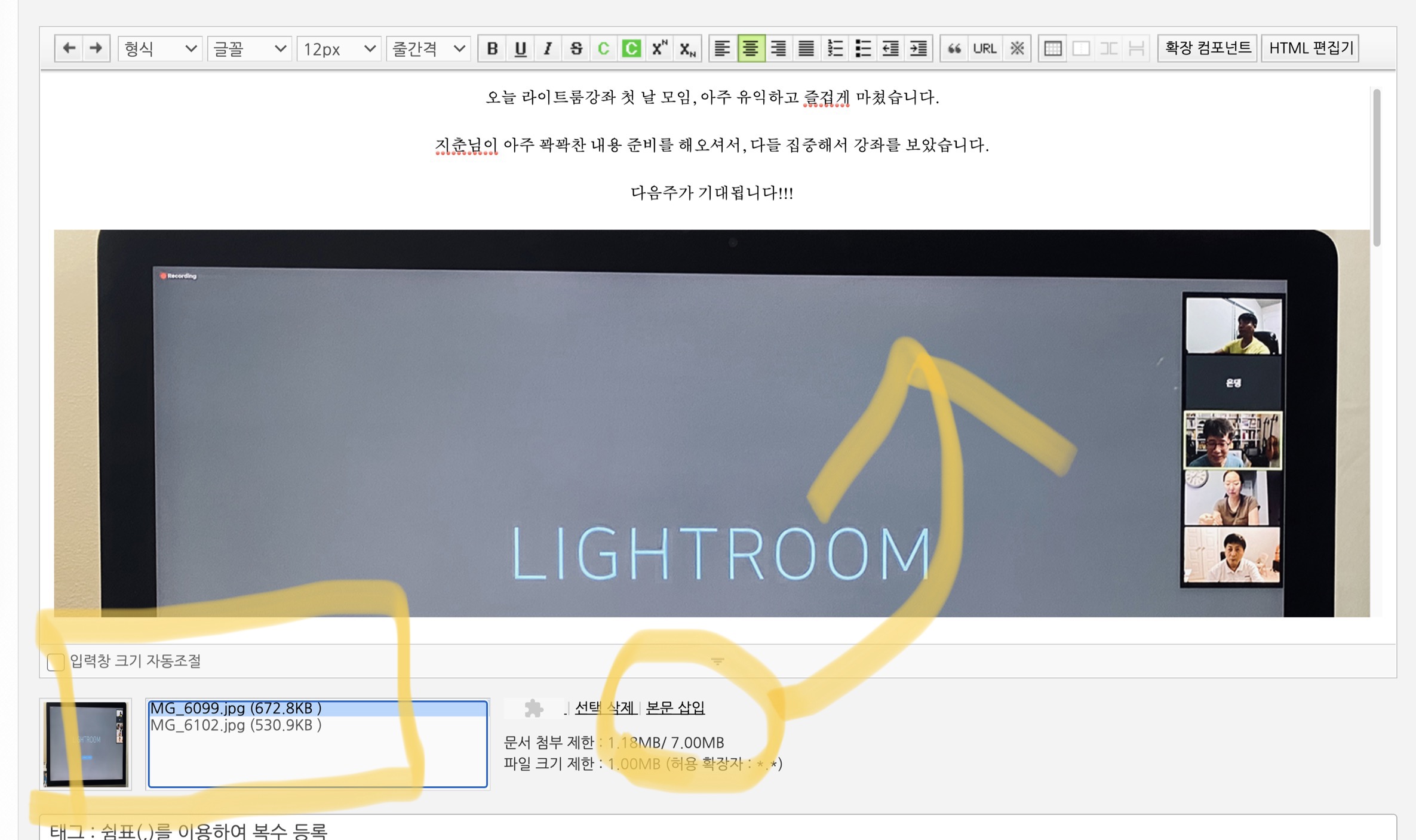The height and width of the screenshot is (840, 1416).
Task: Click the 선택 삭제 link
Action: (604, 707)
